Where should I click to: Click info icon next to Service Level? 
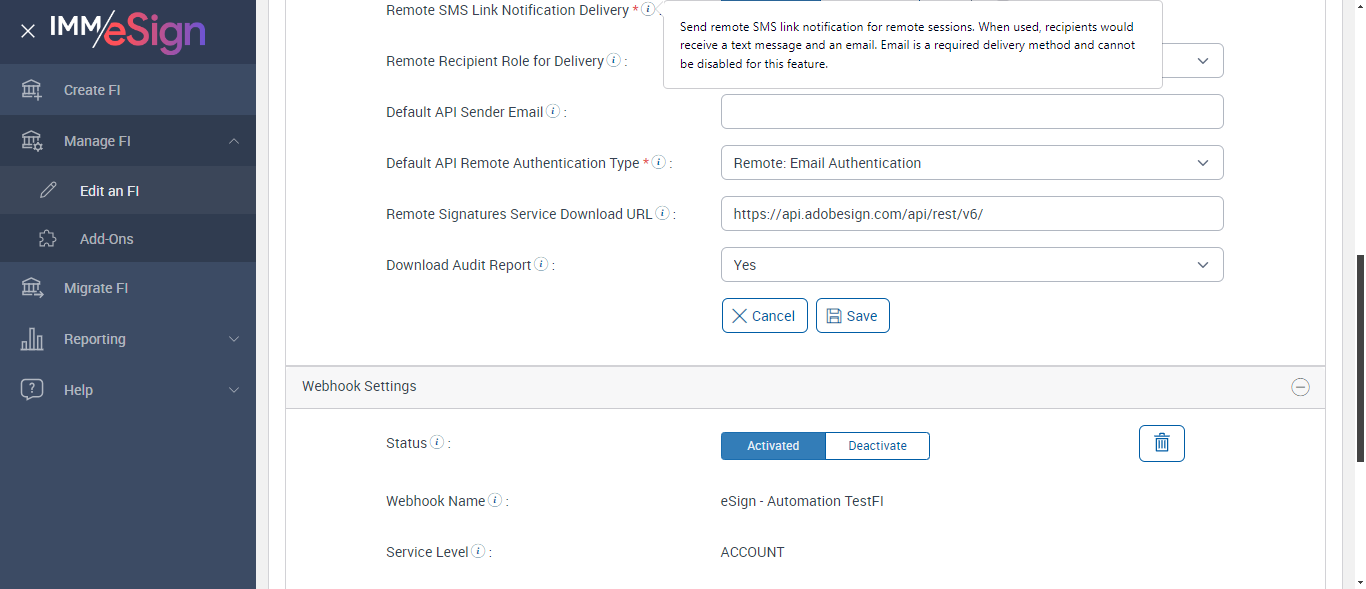tap(478, 552)
